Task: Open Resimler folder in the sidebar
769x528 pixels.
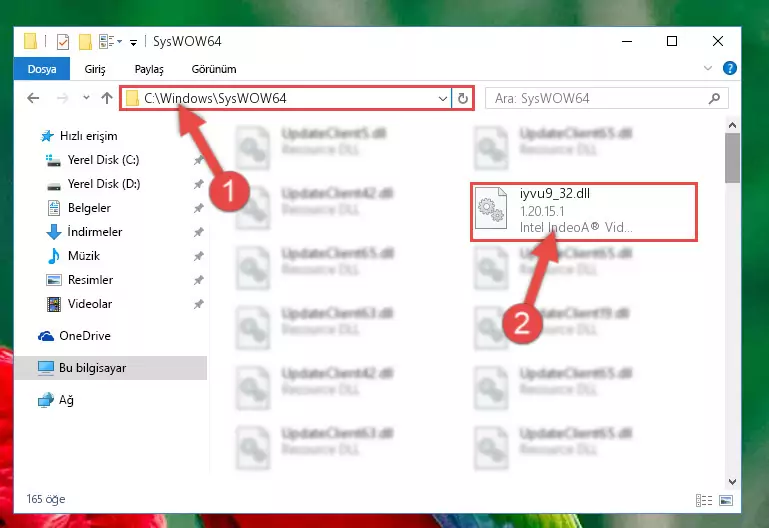Action: pyautogui.click(x=90, y=280)
